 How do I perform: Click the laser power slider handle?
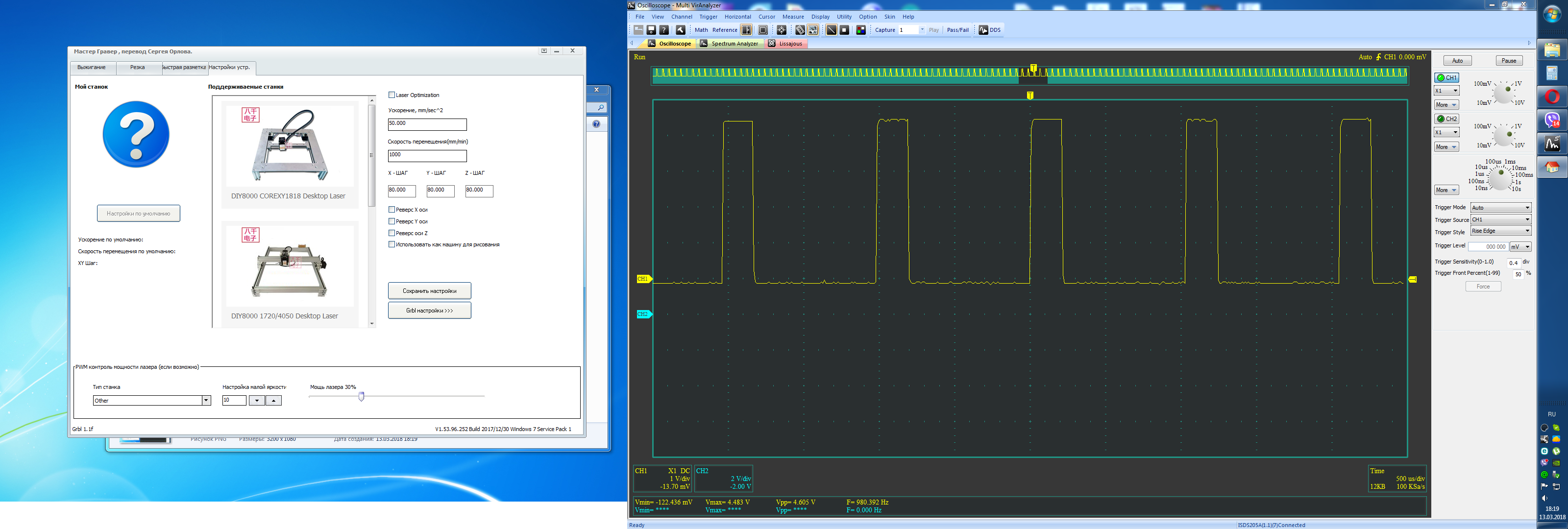[362, 396]
